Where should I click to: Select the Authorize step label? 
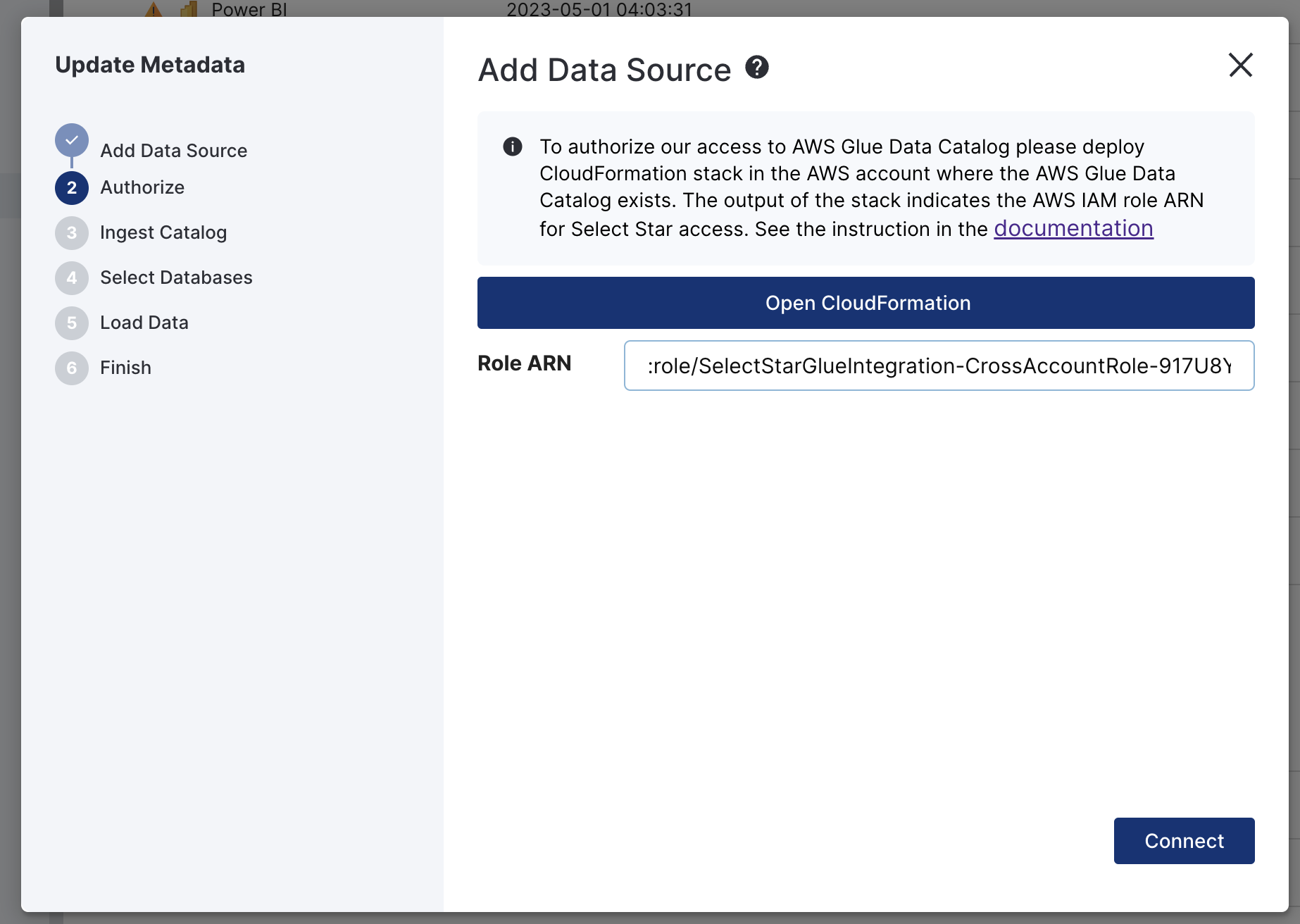click(x=142, y=187)
